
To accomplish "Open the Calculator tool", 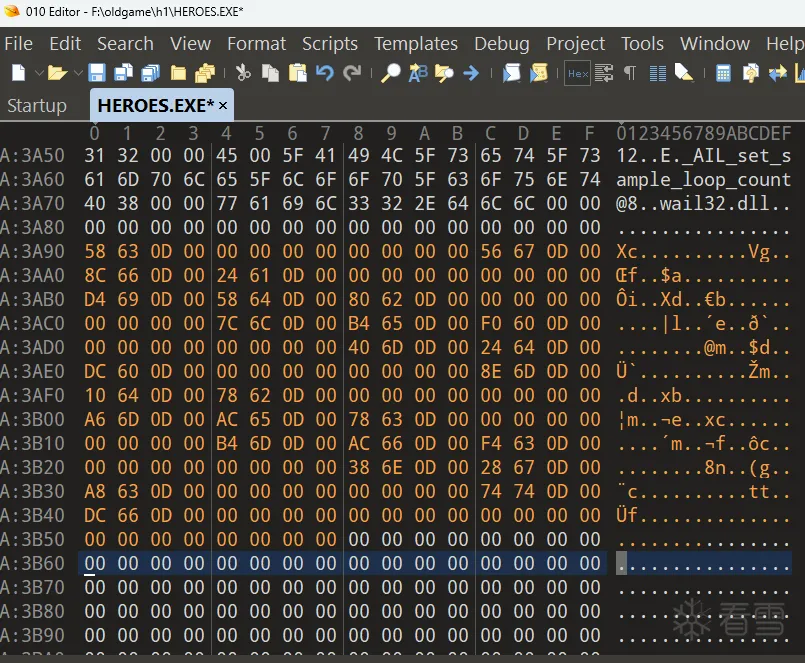I will [x=723, y=73].
